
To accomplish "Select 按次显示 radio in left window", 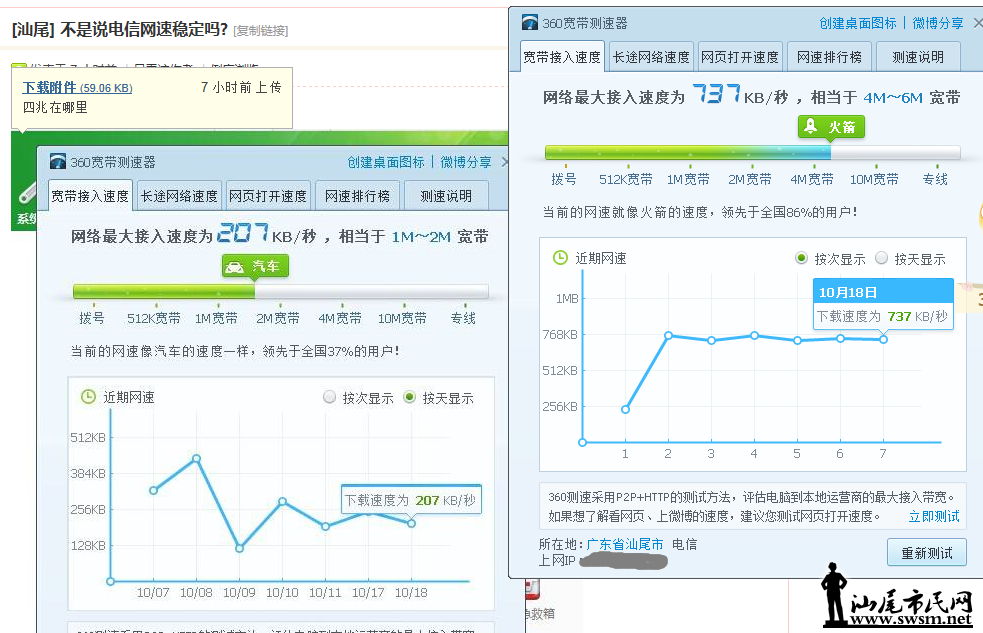I will (329, 397).
